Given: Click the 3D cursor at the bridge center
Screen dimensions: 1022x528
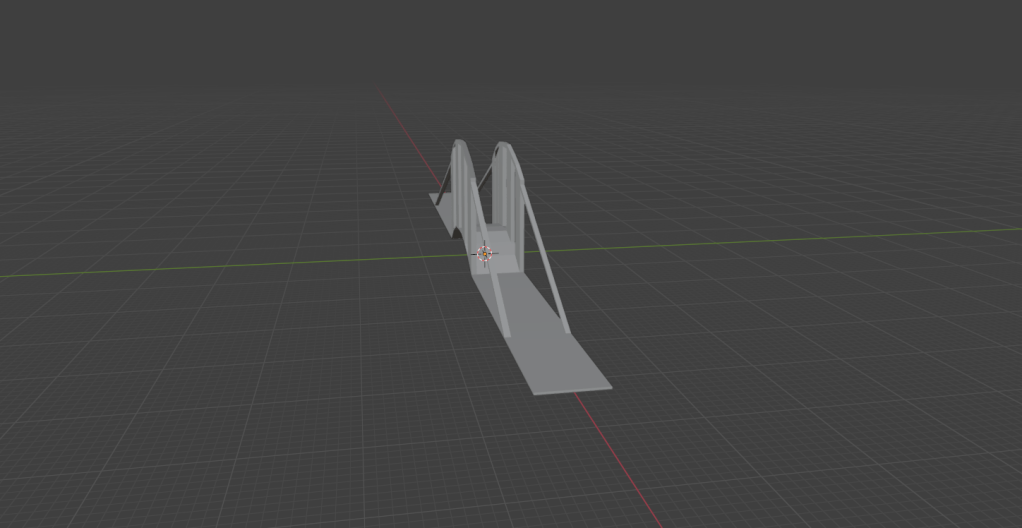Looking at the screenshot, I should tap(484, 254).
